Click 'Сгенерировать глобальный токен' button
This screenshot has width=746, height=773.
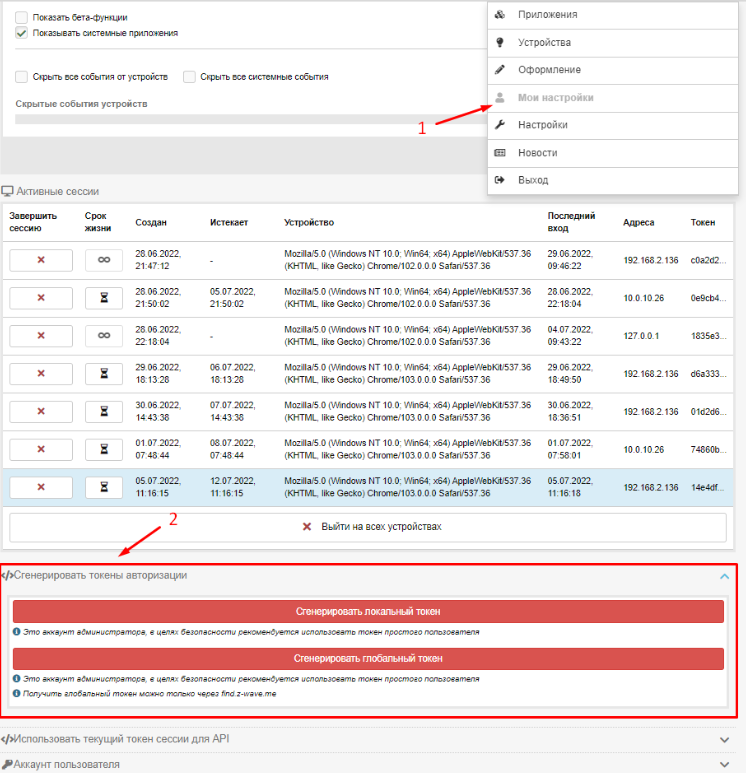point(368,659)
